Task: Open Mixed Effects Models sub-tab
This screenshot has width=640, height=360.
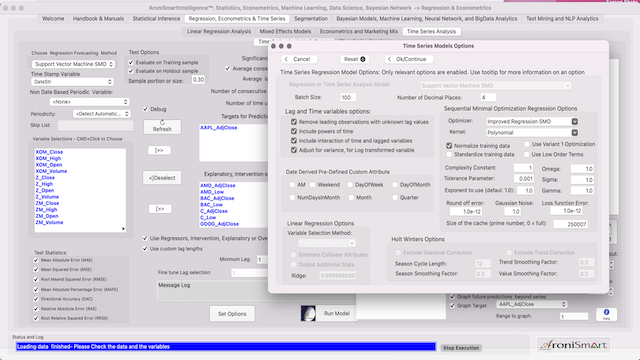Action: click(285, 31)
